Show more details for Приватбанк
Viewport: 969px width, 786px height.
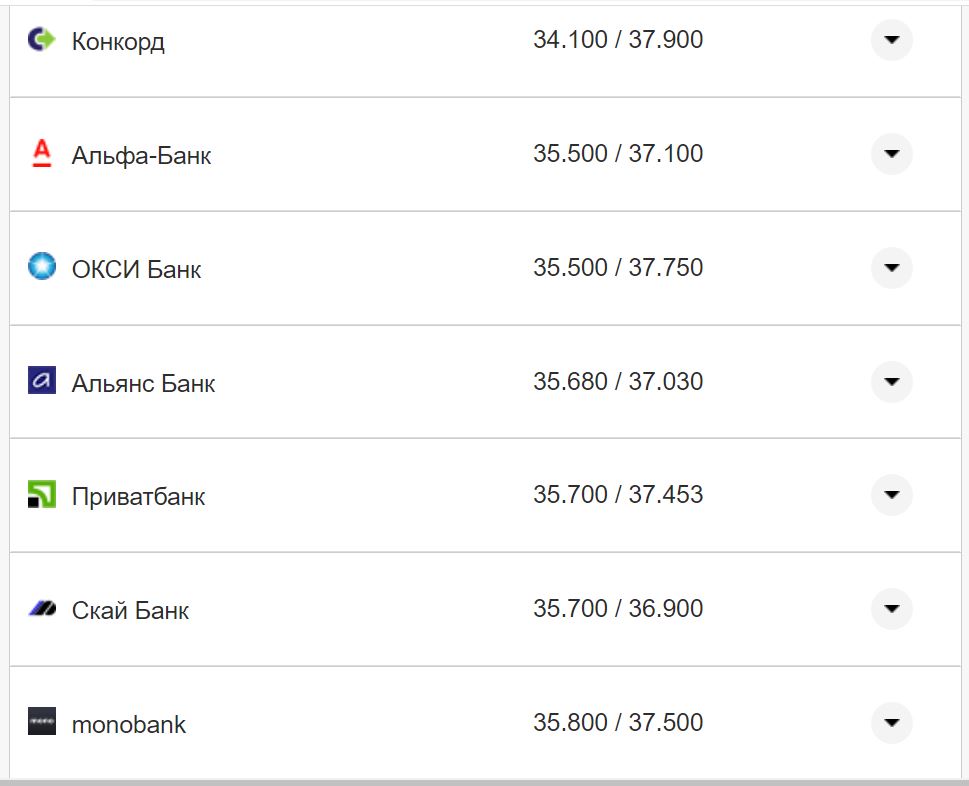891,495
